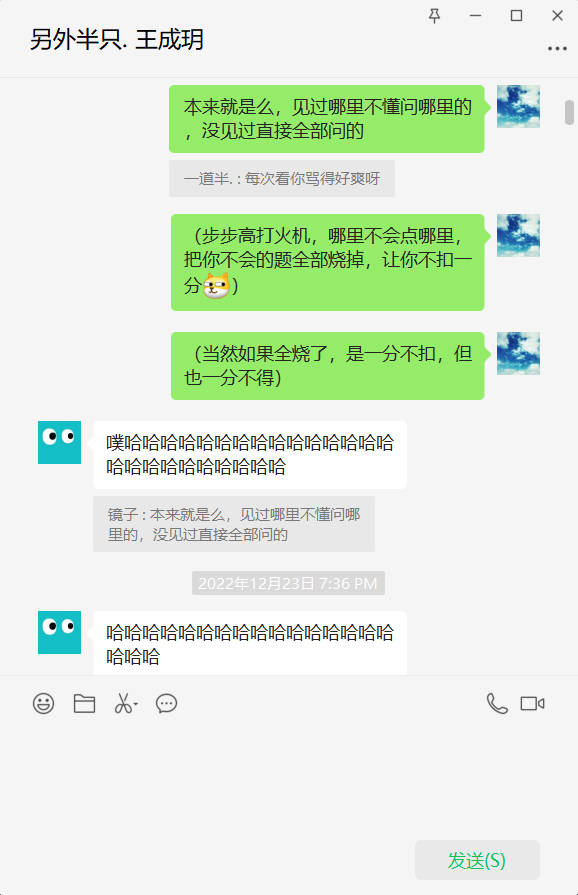Click the quoted reply from 一道半
Screen dimensions: 578x895
282,179
